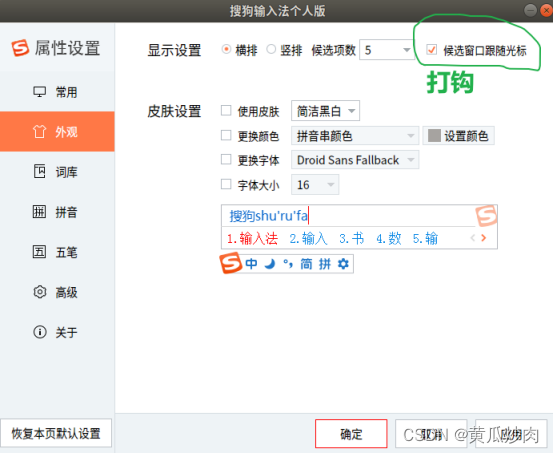
Task: Close the 搜狗输入法个人版 window
Action: coord(546,10)
